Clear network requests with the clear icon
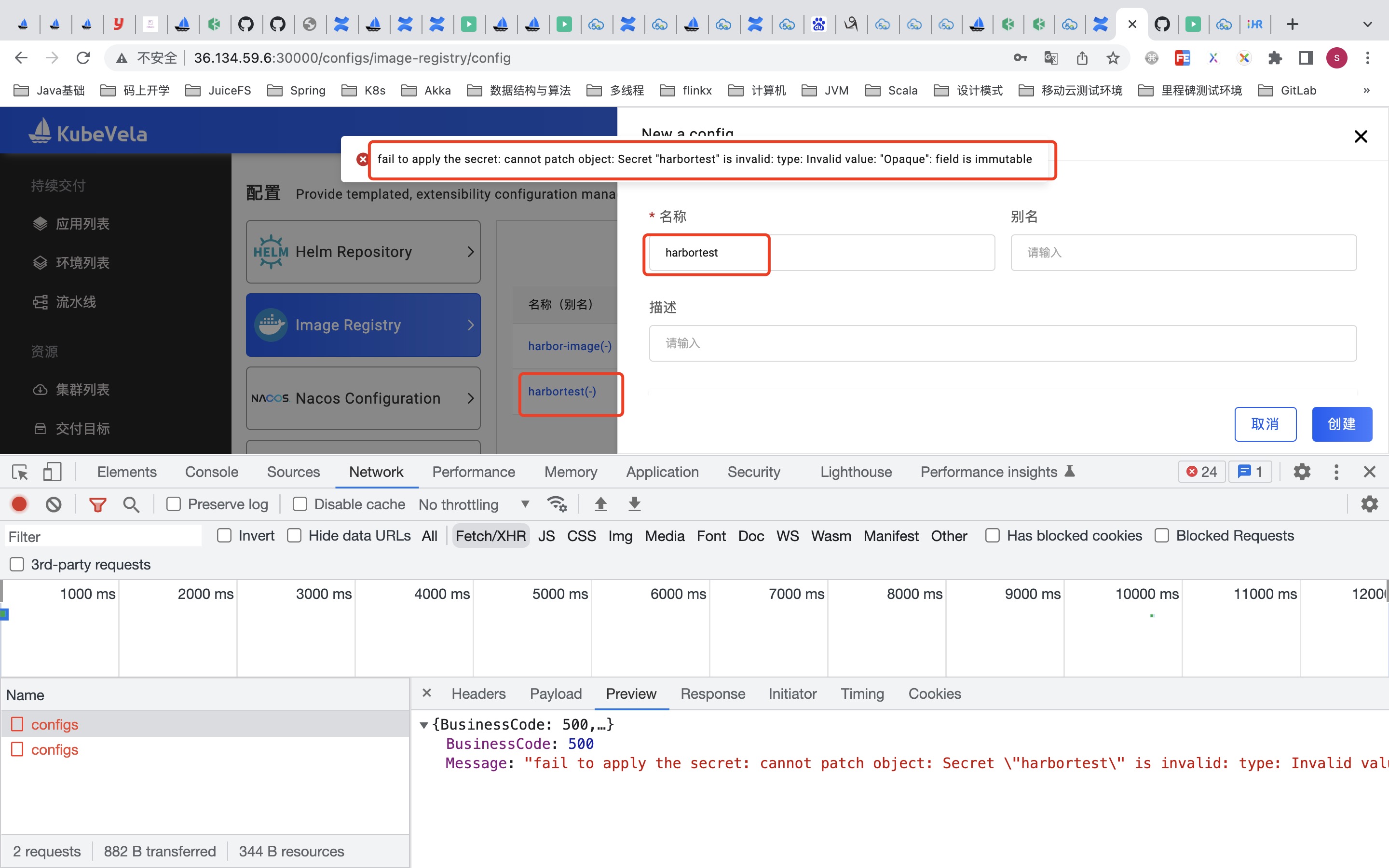1389x868 pixels. (x=53, y=504)
